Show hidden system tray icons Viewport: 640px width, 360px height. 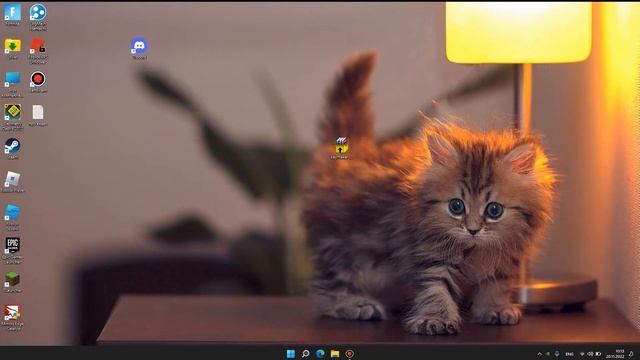click(x=540, y=354)
